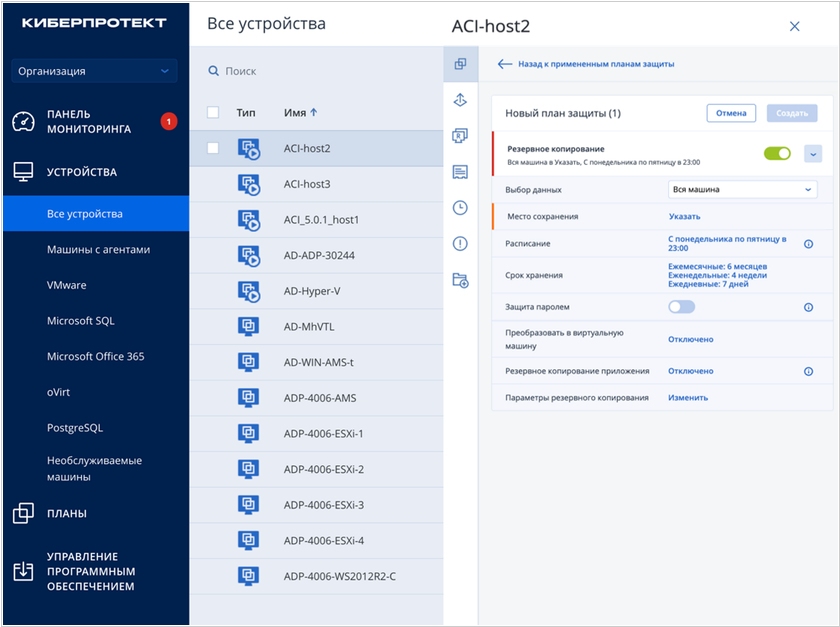Close the ACI-host2 panel
This screenshot has width=840, height=627.
794,26
